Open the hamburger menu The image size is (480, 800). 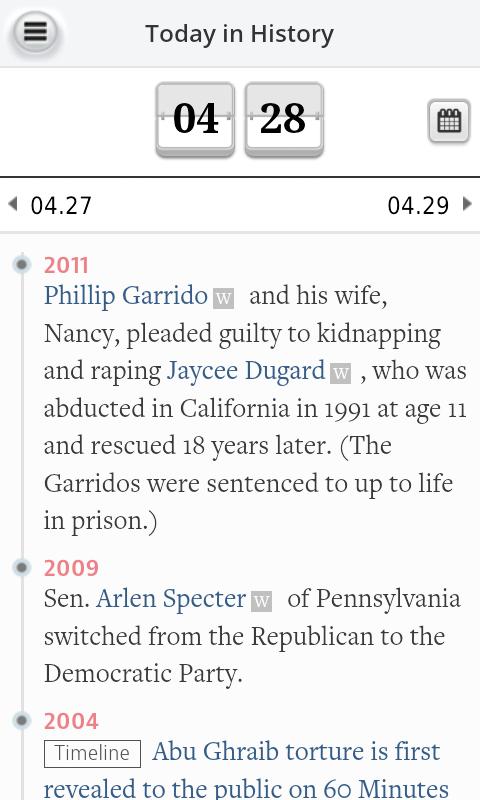(x=35, y=33)
